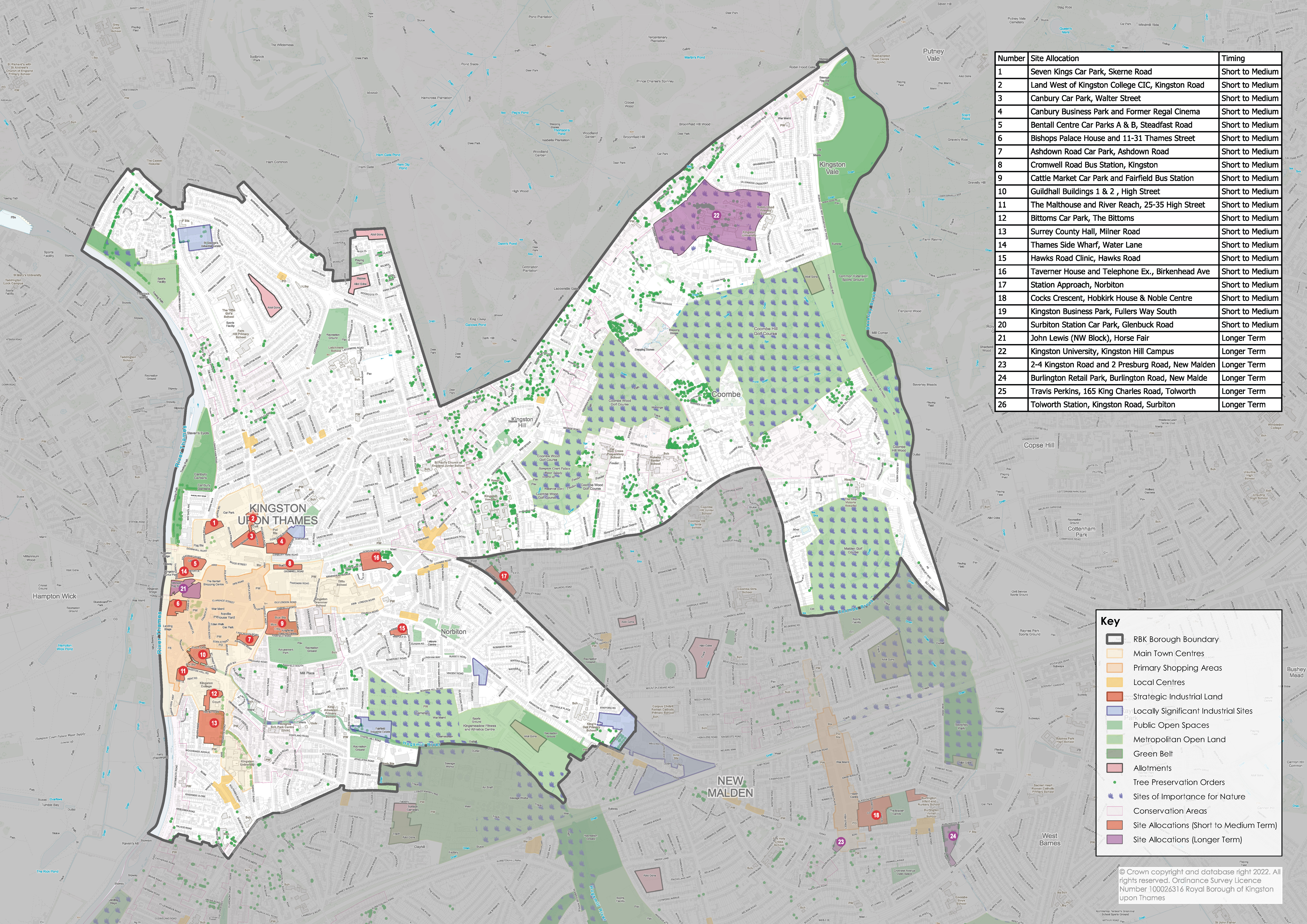The width and height of the screenshot is (1307, 924).
Task: Click site marker 12 on the map
Action: (x=214, y=694)
